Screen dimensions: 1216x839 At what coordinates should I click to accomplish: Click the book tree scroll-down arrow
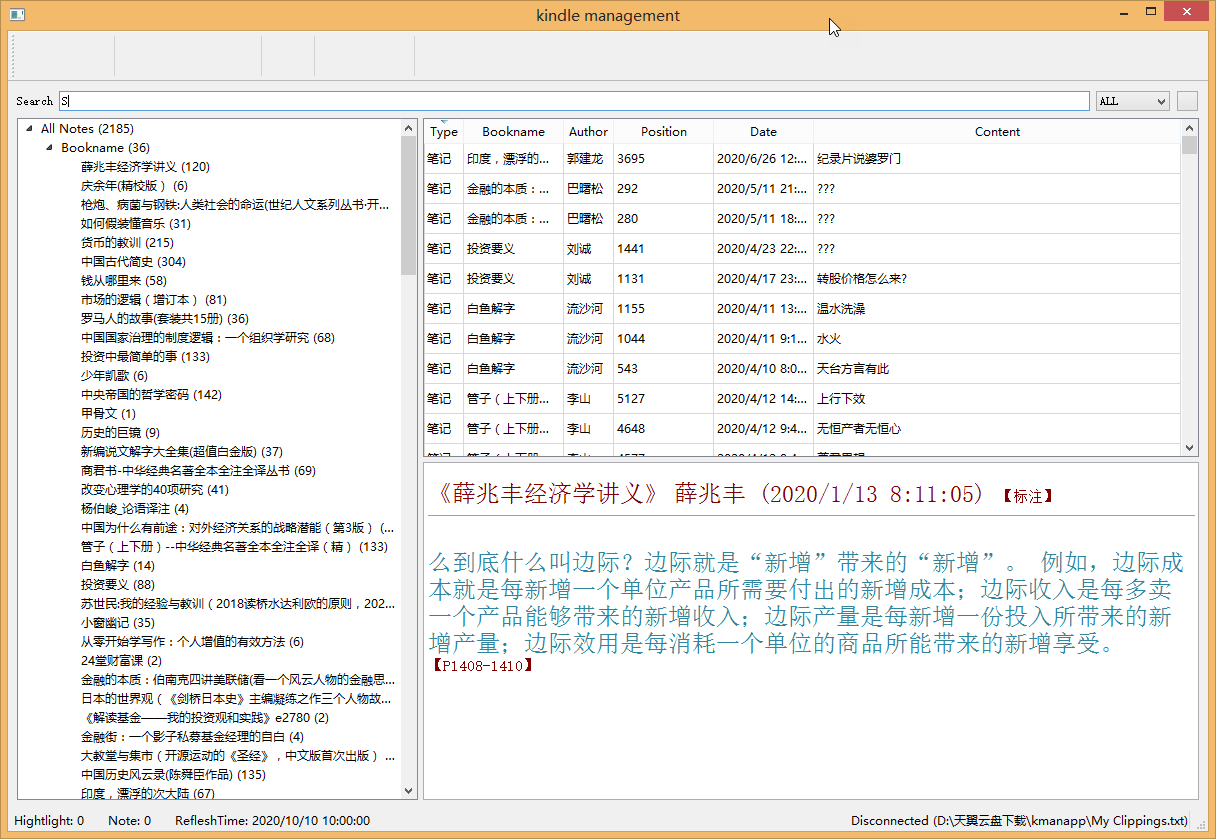409,791
